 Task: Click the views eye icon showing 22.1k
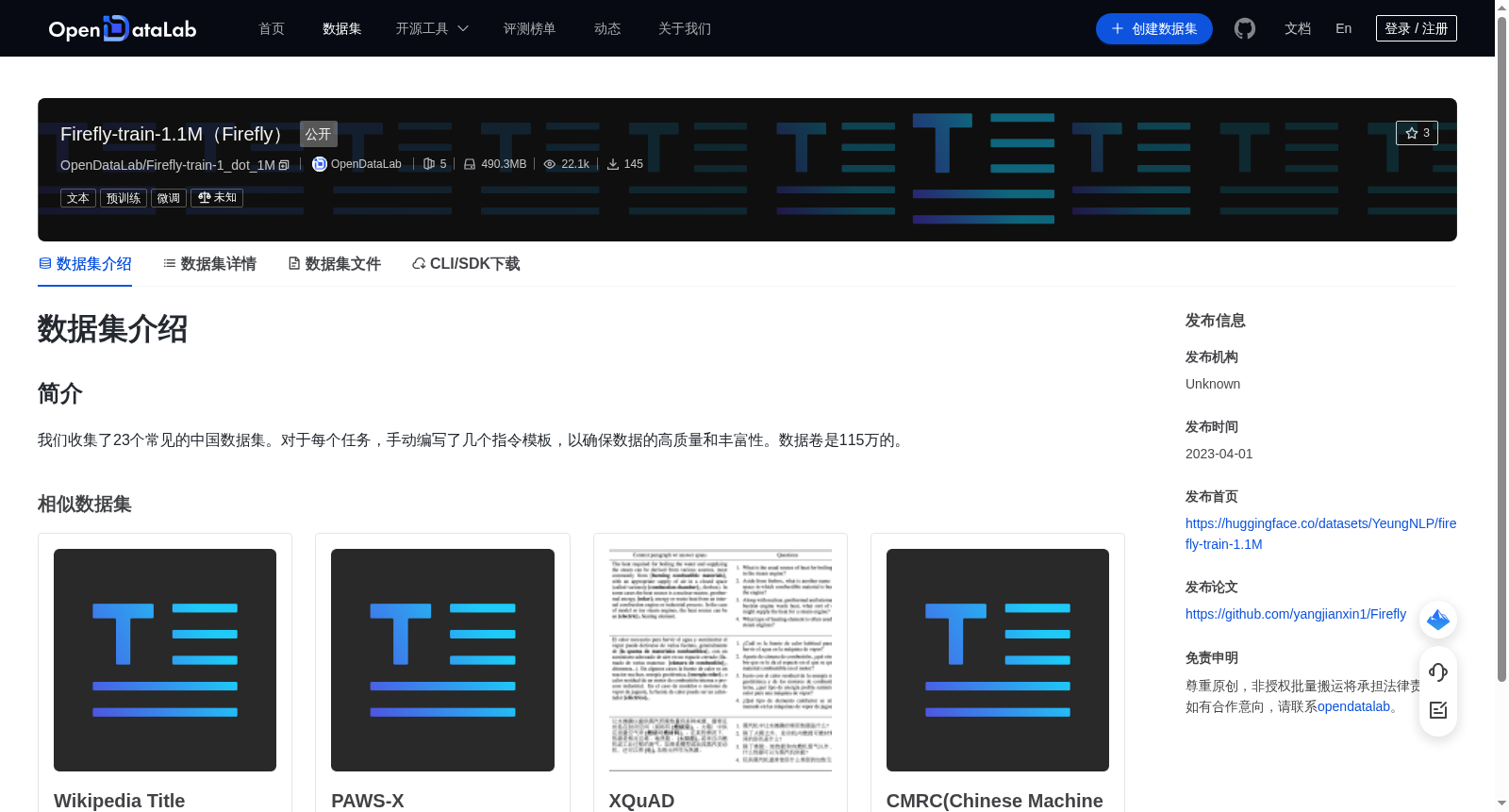pos(550,164)
